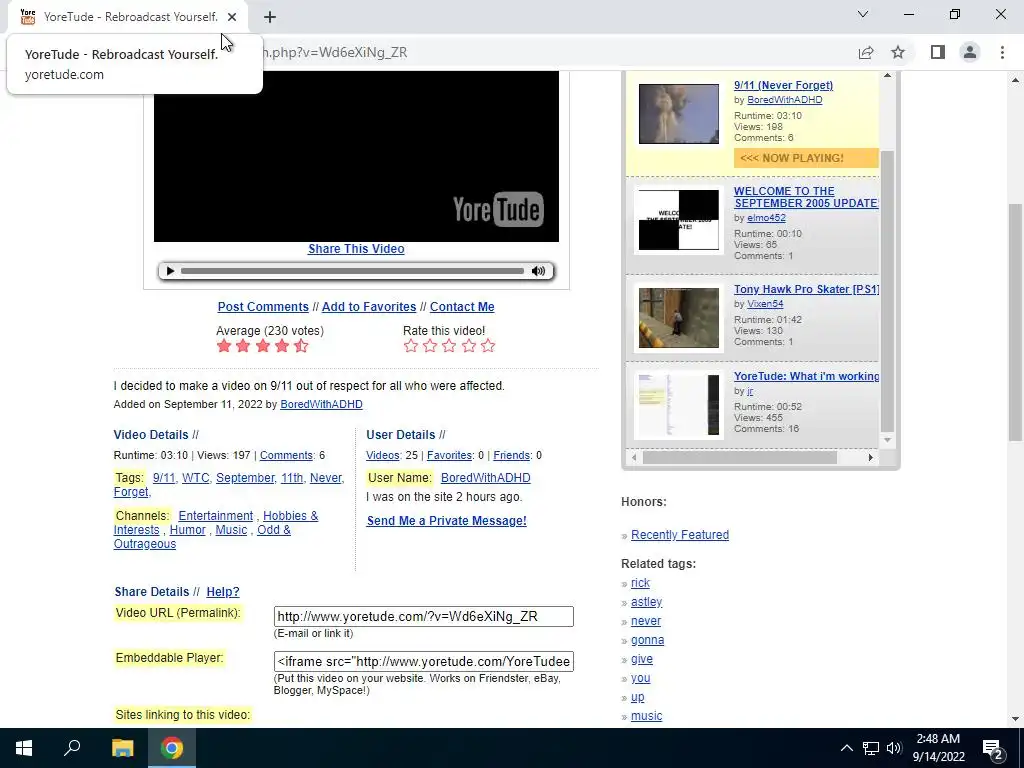Open the Help? link in Share Details
1024x768 pixels.
pyautogui.click(x=223, y=592)
